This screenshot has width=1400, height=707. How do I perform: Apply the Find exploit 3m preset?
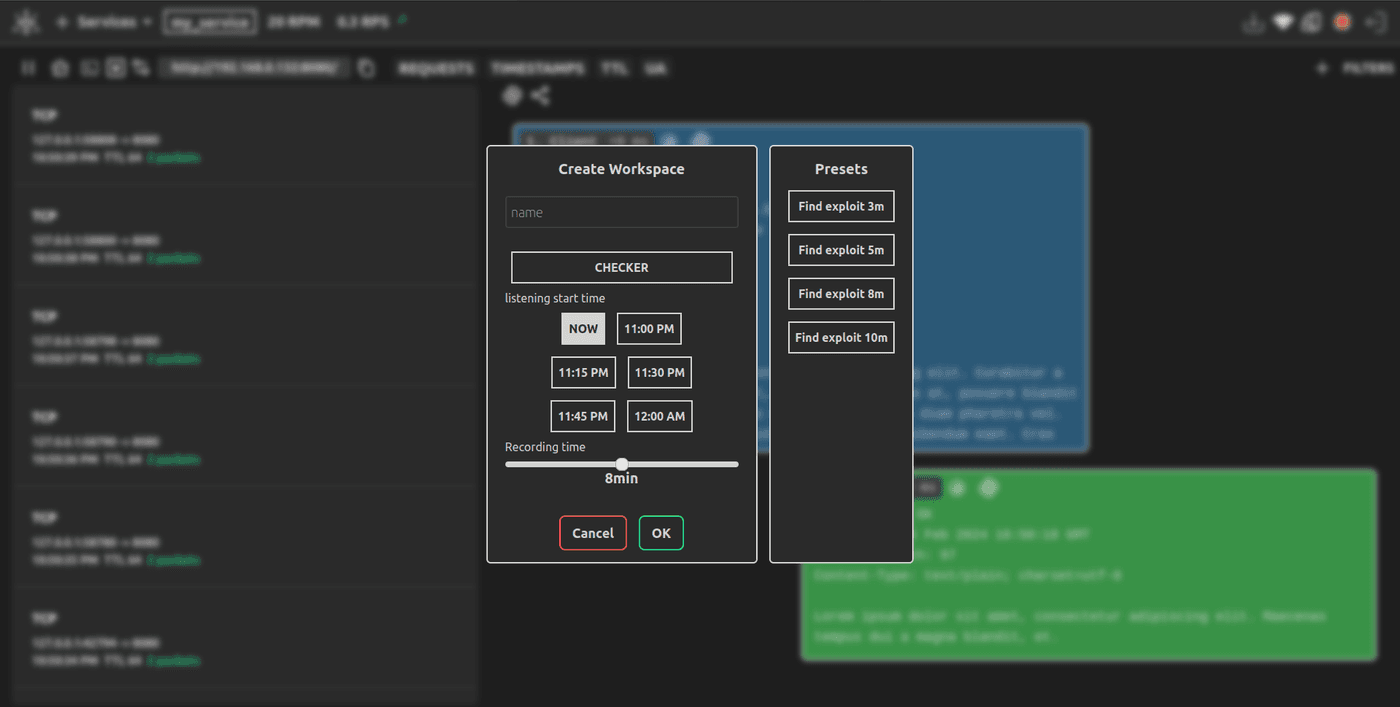tap(841, 206)
